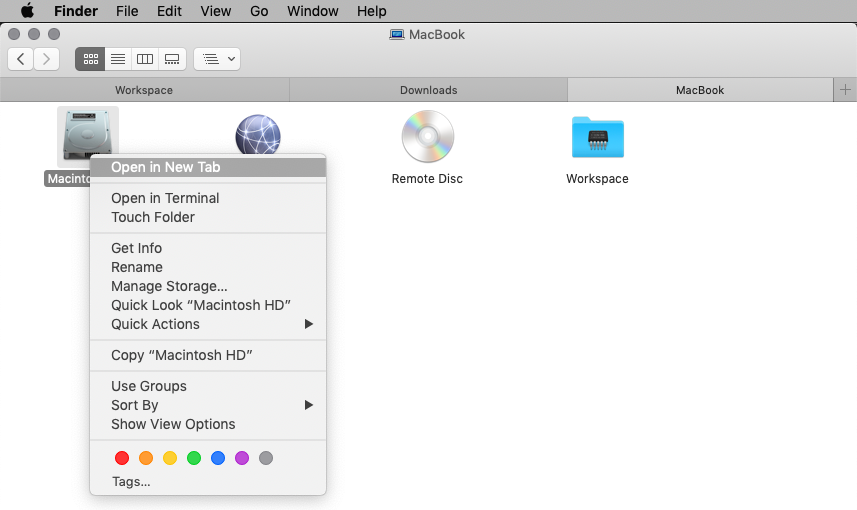Viewport: 857px width, 510px height.
Task: Add a new tab with plus button
Action: coord(845,90)
